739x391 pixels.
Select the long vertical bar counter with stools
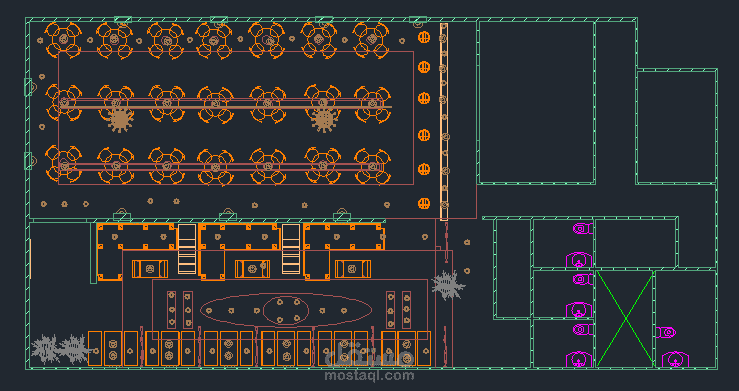[x=443, y=122]
